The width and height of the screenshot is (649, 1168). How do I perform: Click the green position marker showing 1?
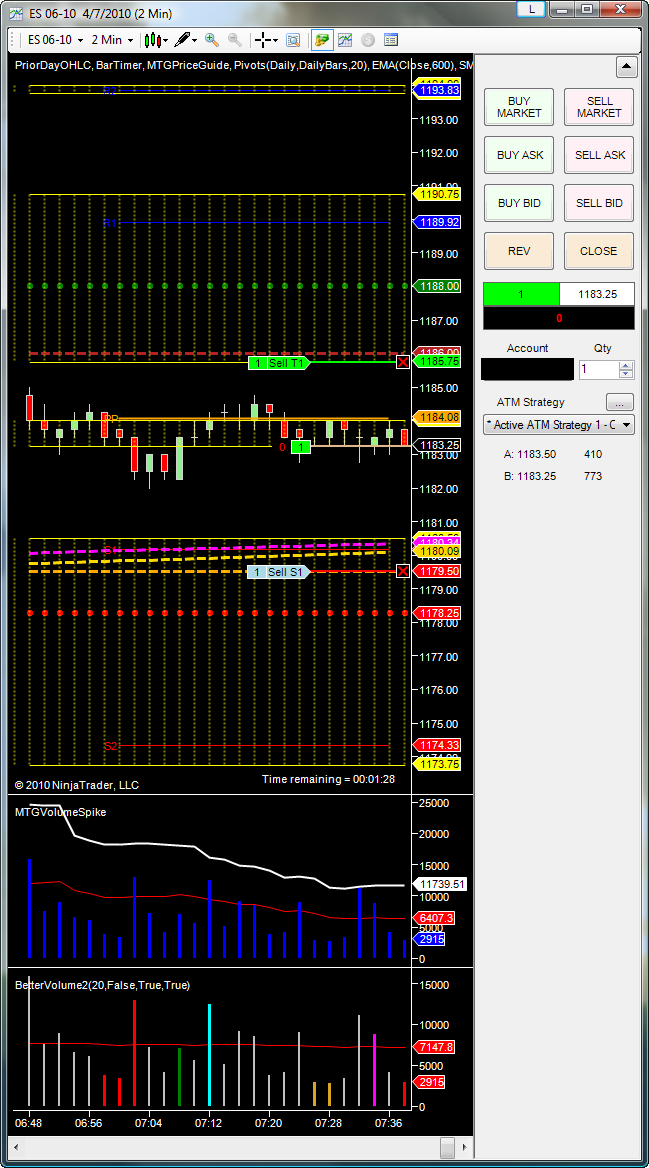coord(301,447)
